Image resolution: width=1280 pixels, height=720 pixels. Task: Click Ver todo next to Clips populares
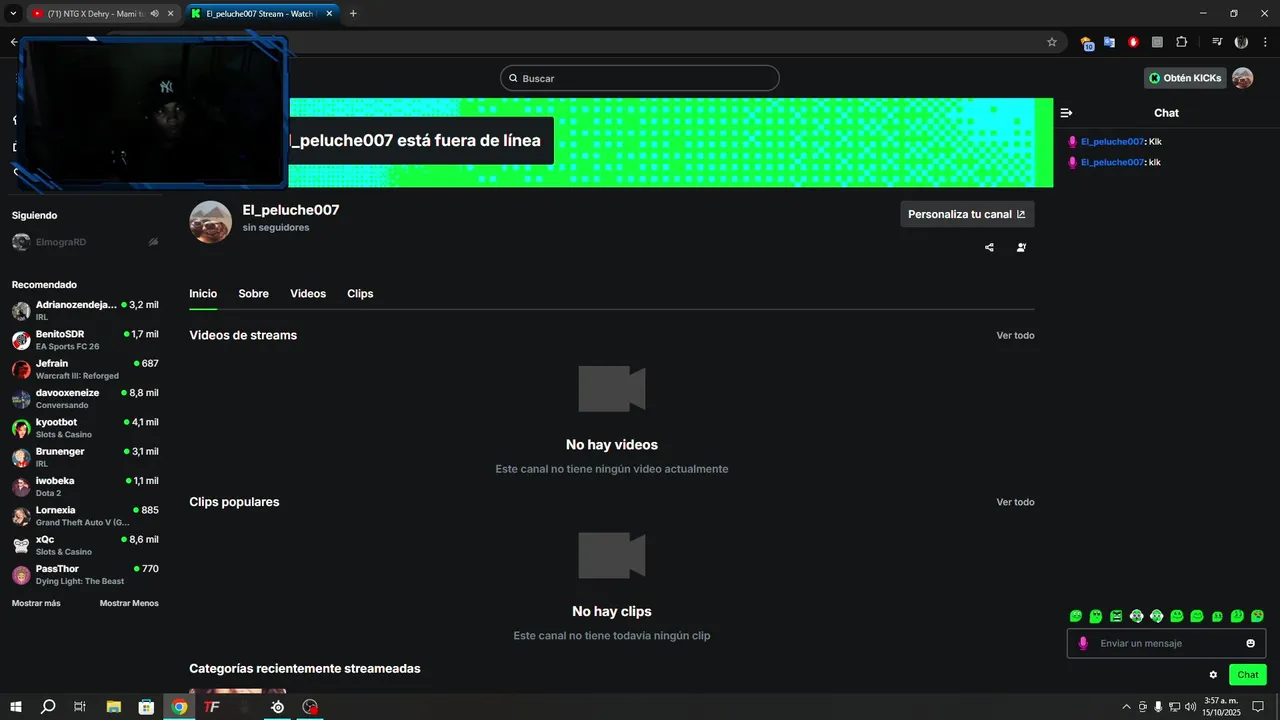(1015, 502)
